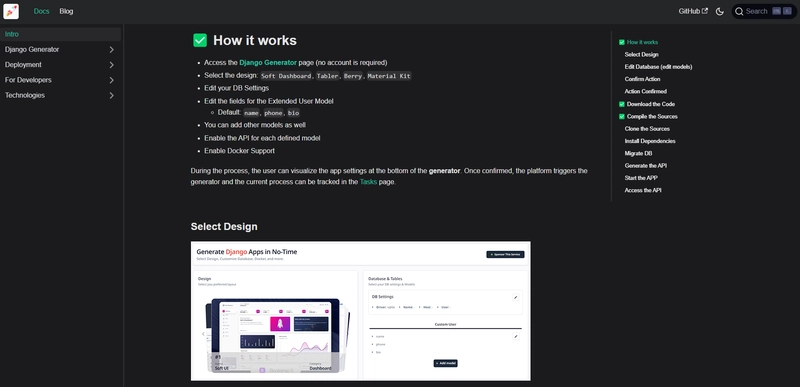
Task: Expand For Developers chevron
Action: coord(111,80)
